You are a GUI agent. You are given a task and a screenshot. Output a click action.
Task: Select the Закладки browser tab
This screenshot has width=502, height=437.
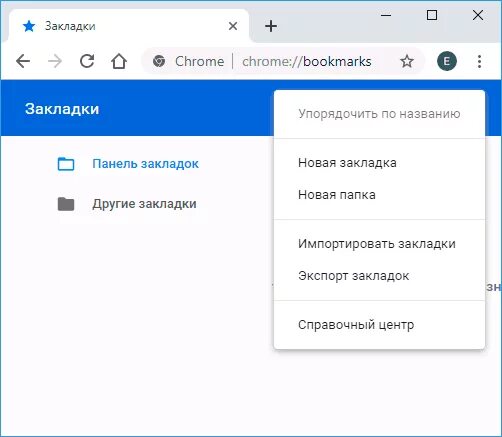[129, 26]
